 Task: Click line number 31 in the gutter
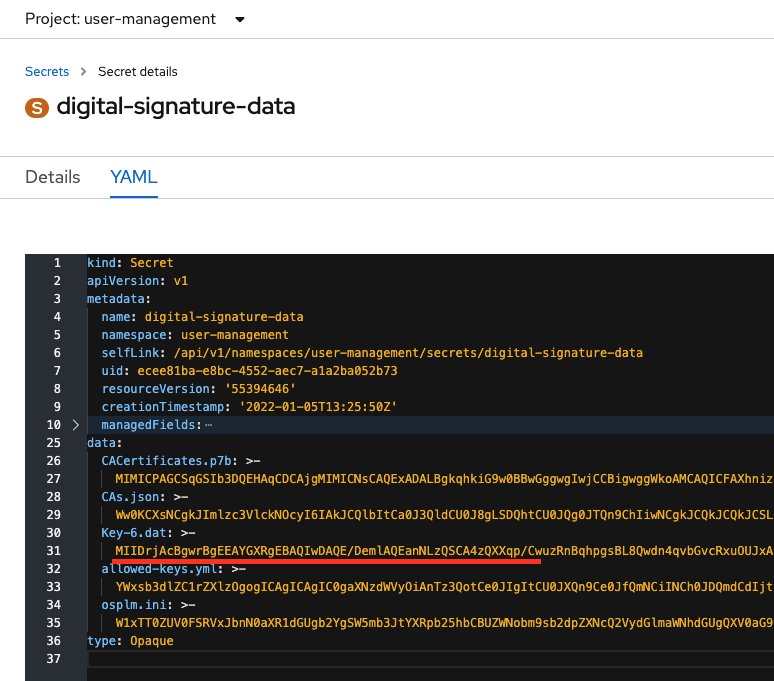pos(53,551)
